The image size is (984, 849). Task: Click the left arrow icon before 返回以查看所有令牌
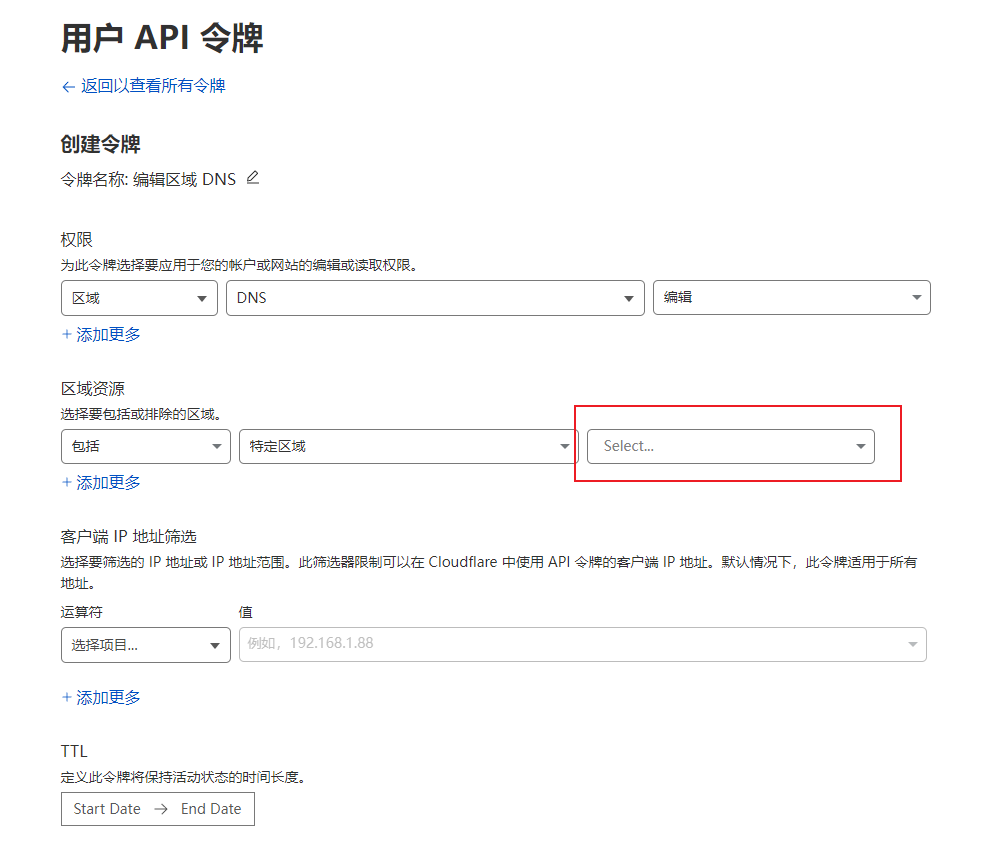[68, 87]
